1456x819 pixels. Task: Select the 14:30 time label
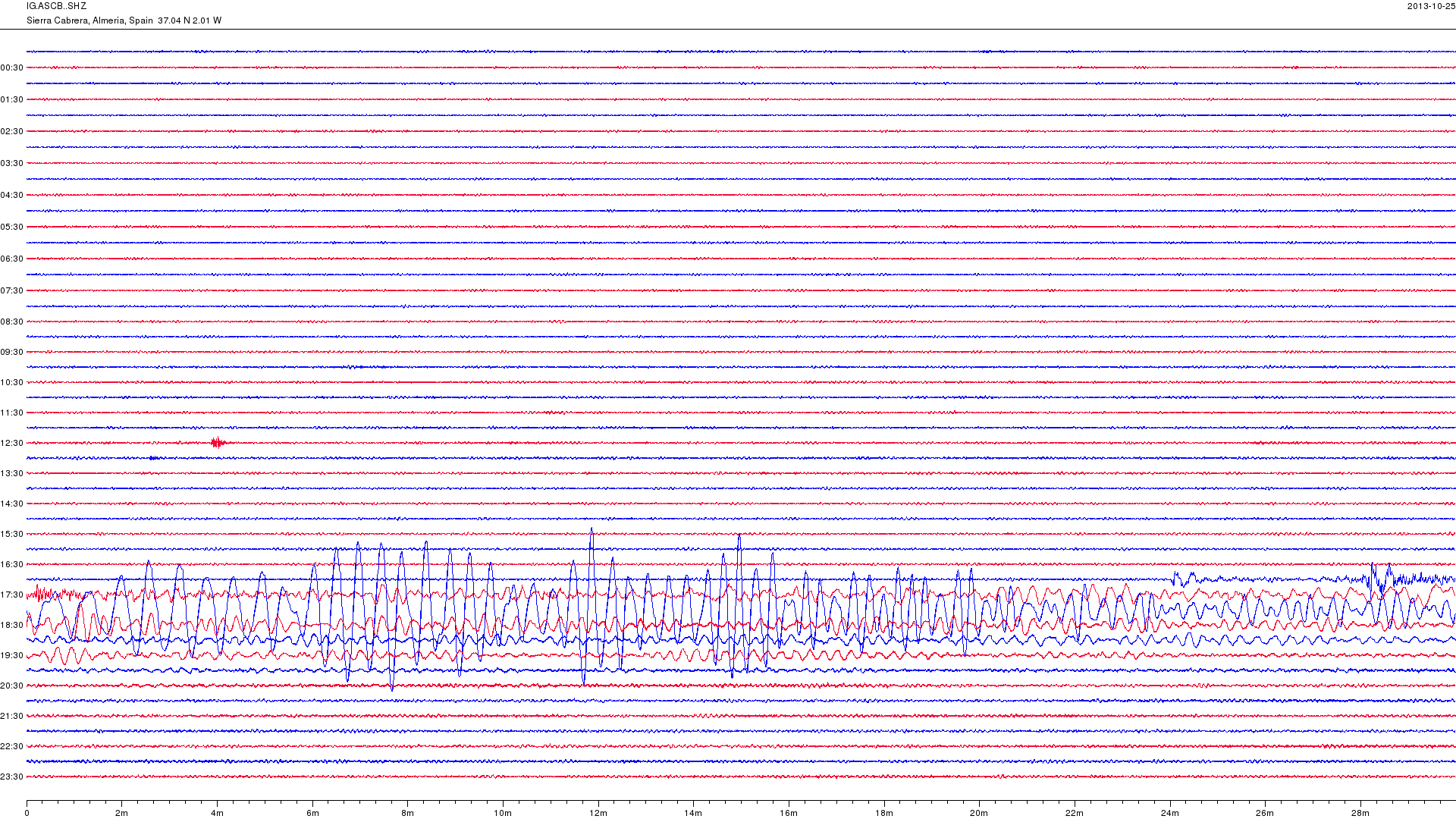click(12, 504)
